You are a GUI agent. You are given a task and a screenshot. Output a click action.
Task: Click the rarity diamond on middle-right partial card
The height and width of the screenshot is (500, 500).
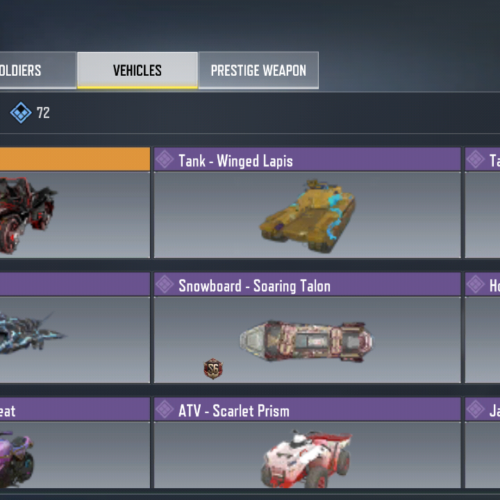pyautogui.click(x=475, y=285)
